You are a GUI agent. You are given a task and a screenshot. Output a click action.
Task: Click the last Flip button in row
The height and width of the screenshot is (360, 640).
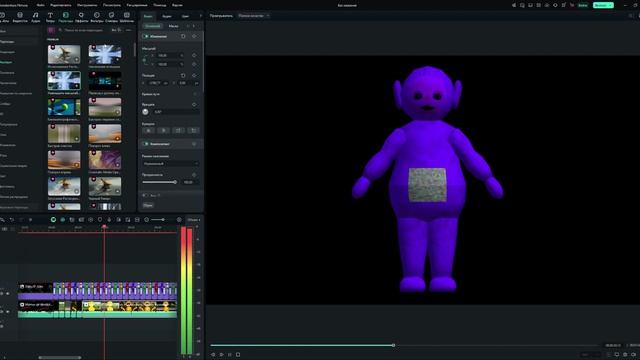(193, 131)
